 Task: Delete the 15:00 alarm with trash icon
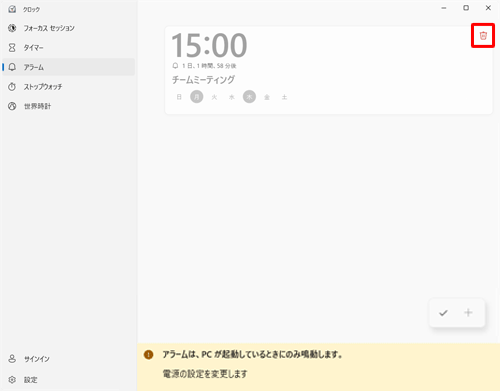point(483,36)
